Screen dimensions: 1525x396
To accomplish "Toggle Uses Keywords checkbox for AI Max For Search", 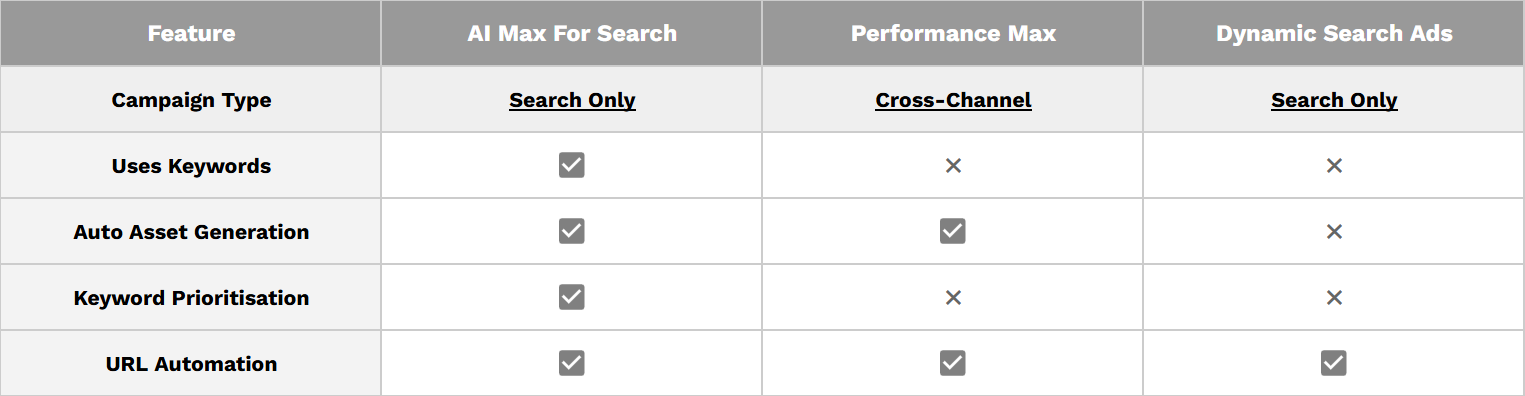I will click(572, 165).
